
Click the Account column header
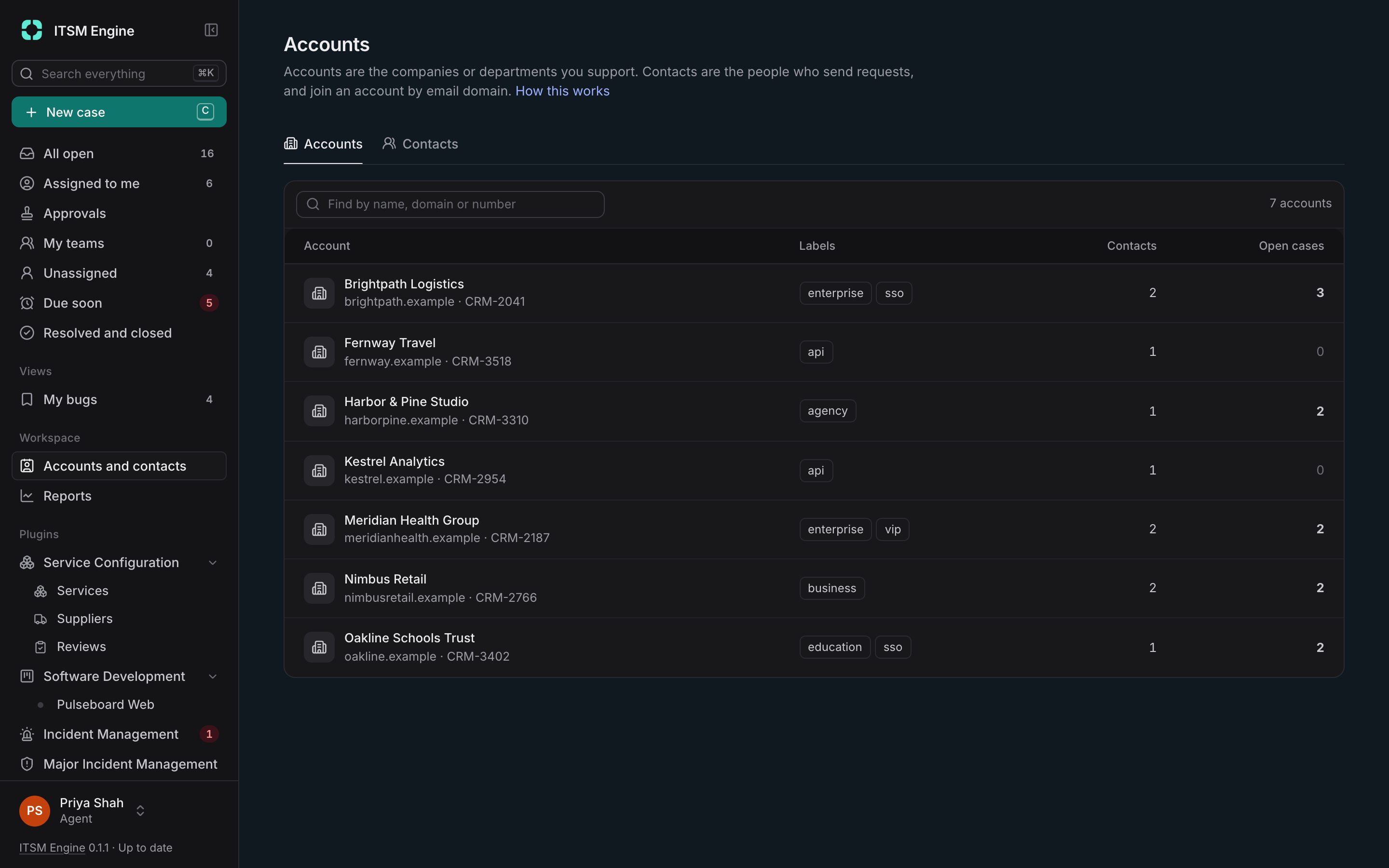click(327, 246)
